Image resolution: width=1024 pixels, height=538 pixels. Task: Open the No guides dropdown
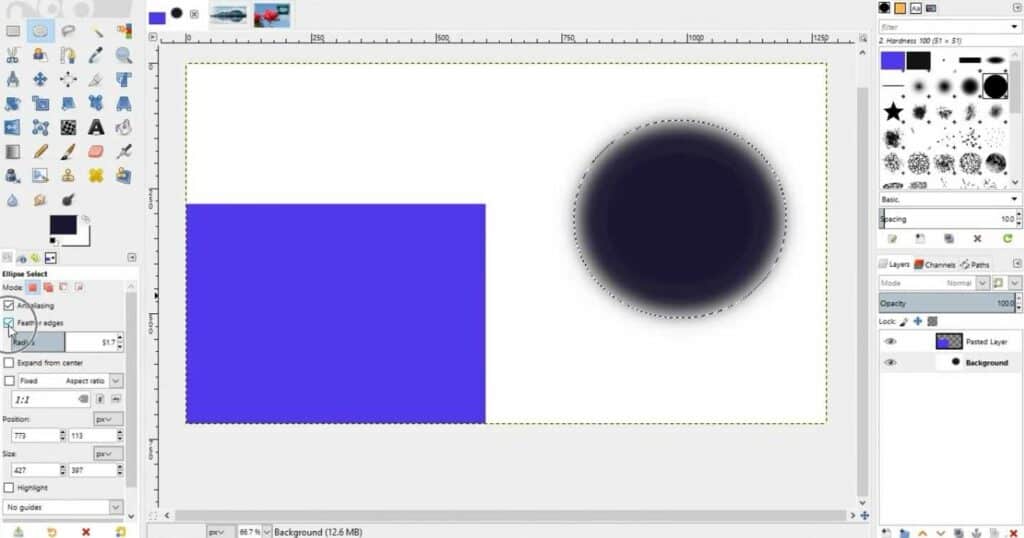[63, 507]
